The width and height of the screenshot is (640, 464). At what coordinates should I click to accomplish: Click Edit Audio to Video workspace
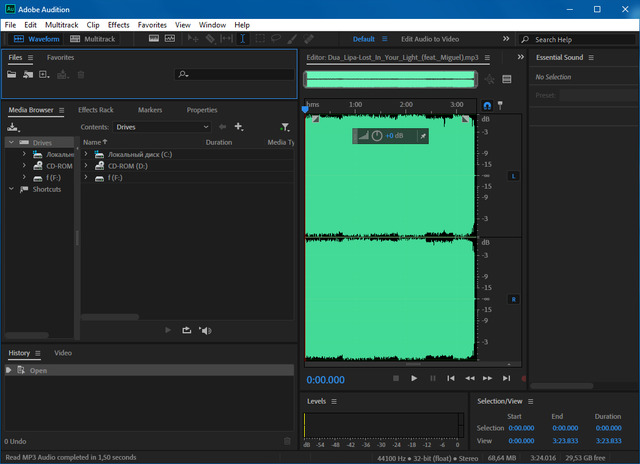point(429,39)
